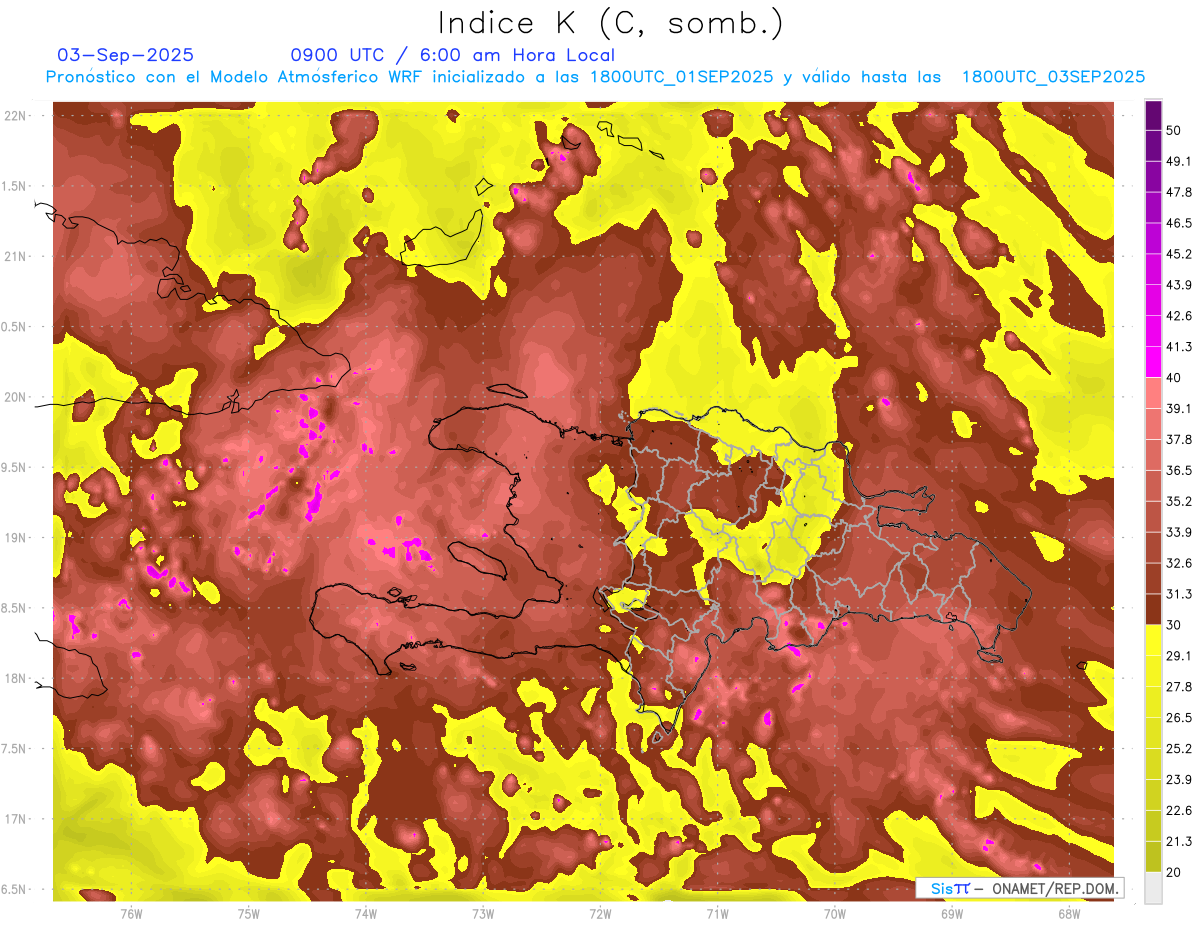Click the "Indice K (C, somb.)" title
Screen dimensions: 1200x927
point(610,22)
